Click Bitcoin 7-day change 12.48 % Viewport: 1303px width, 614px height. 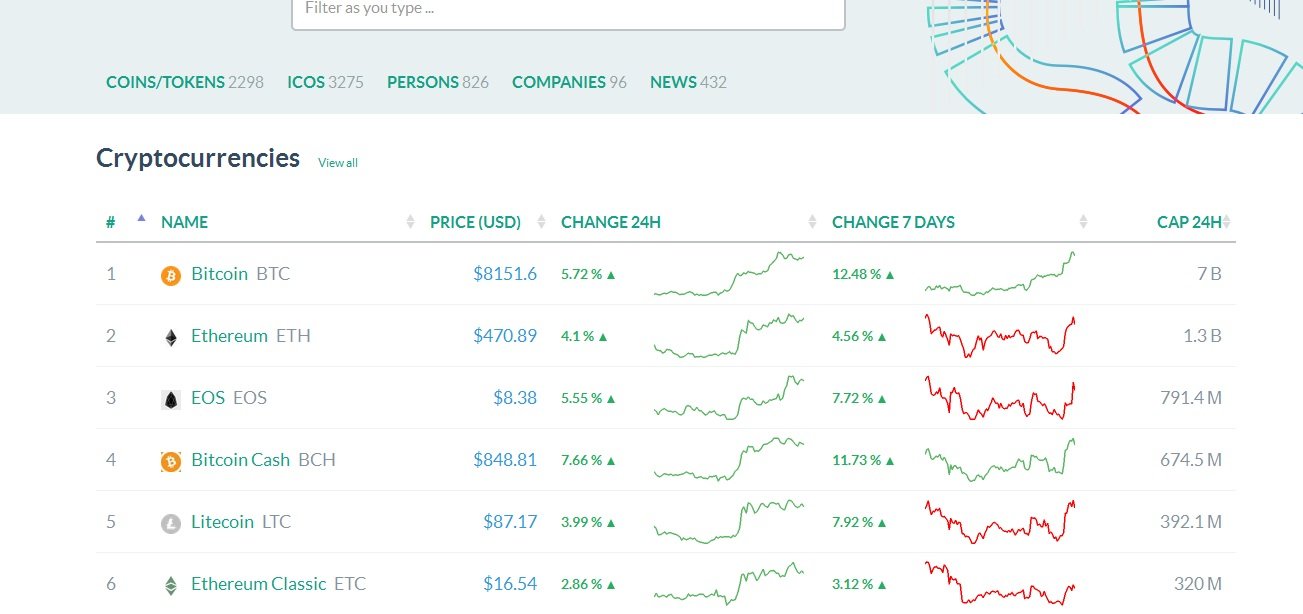click(864, 273)
